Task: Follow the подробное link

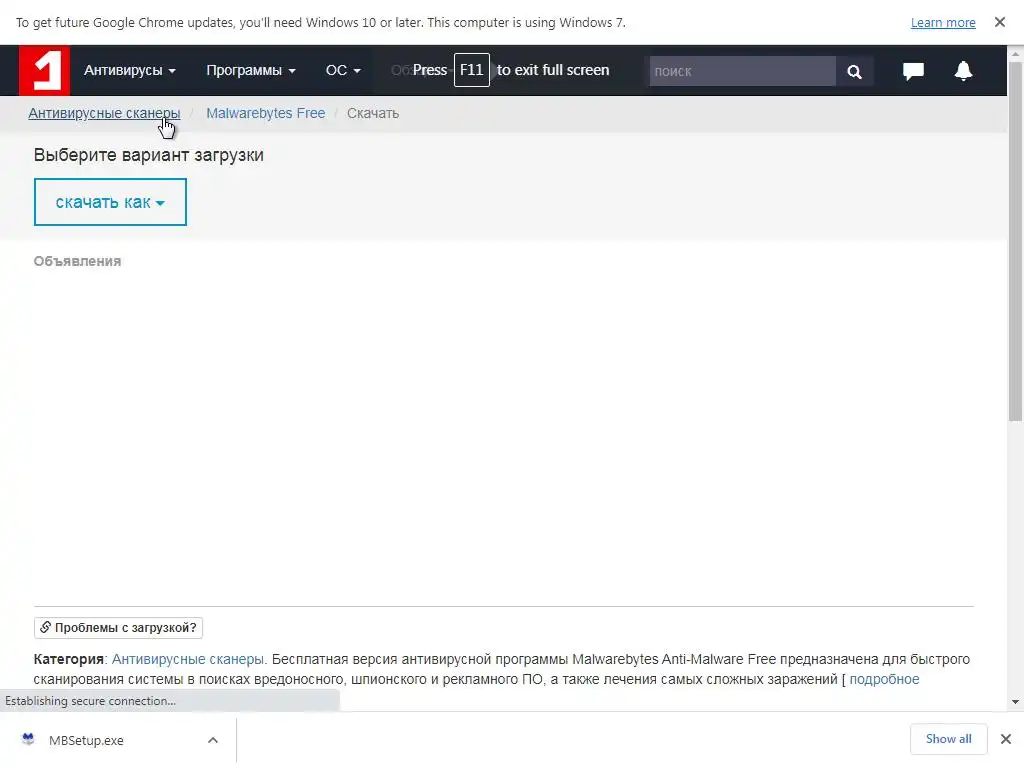Action: coord(884,679)
